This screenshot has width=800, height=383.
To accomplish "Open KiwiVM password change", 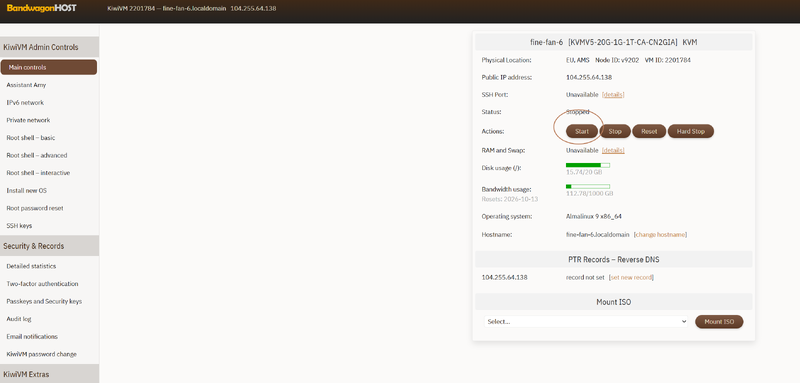I will click(x=41, y=354).
